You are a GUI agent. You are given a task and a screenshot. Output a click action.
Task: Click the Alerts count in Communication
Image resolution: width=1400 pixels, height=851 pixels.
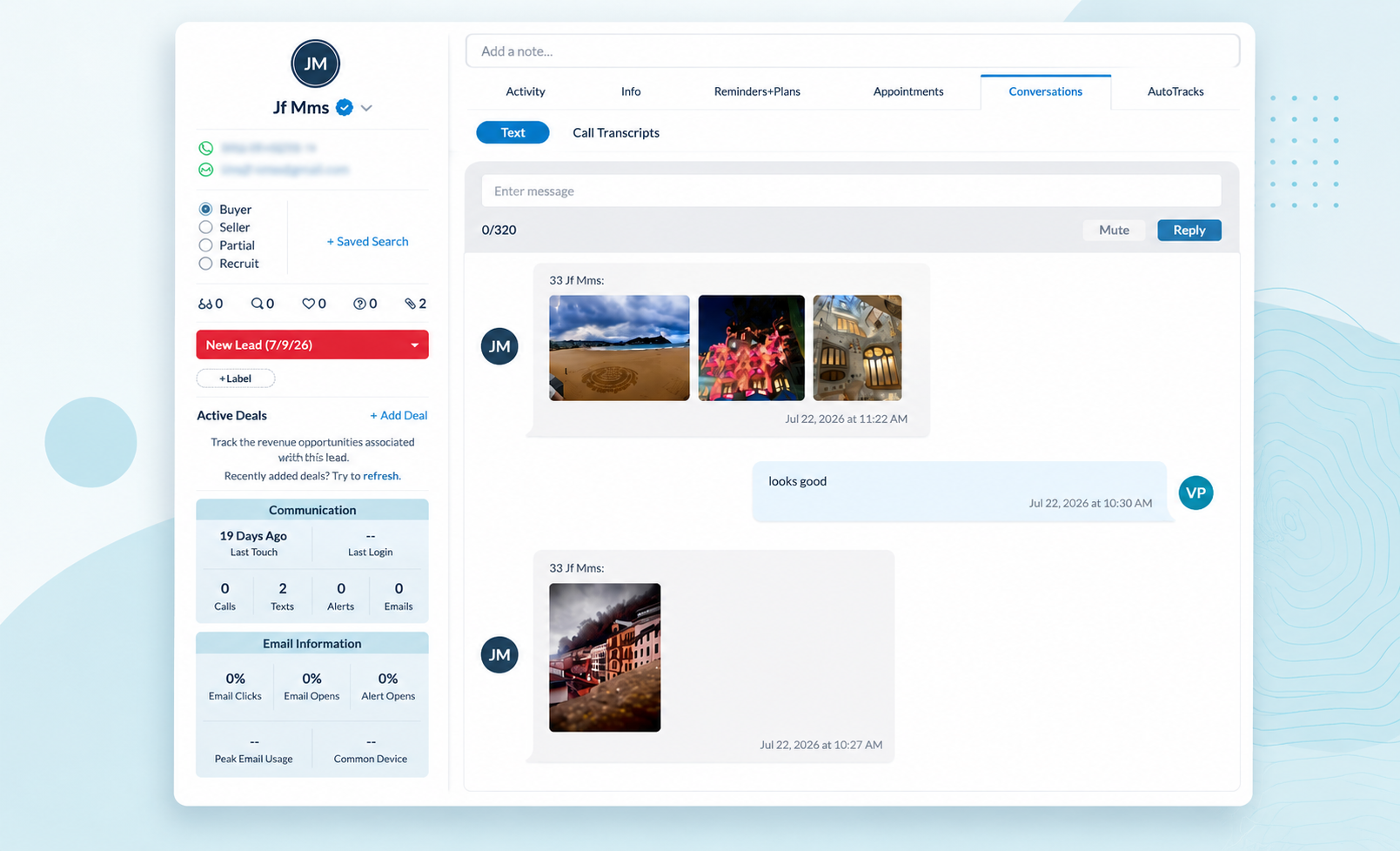click(341, 589)
